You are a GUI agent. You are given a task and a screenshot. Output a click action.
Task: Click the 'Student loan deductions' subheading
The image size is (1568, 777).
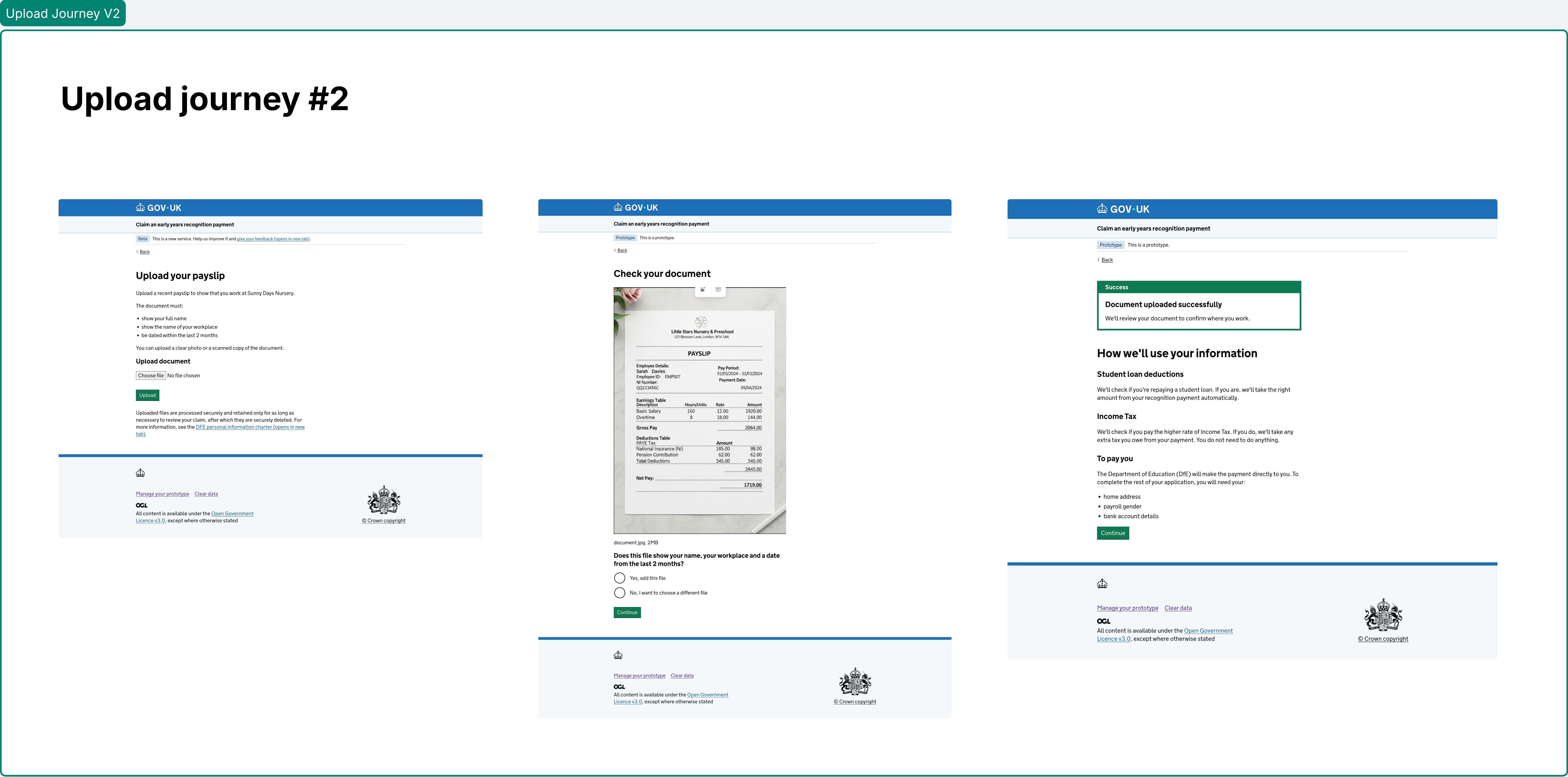pos(1140,374)
